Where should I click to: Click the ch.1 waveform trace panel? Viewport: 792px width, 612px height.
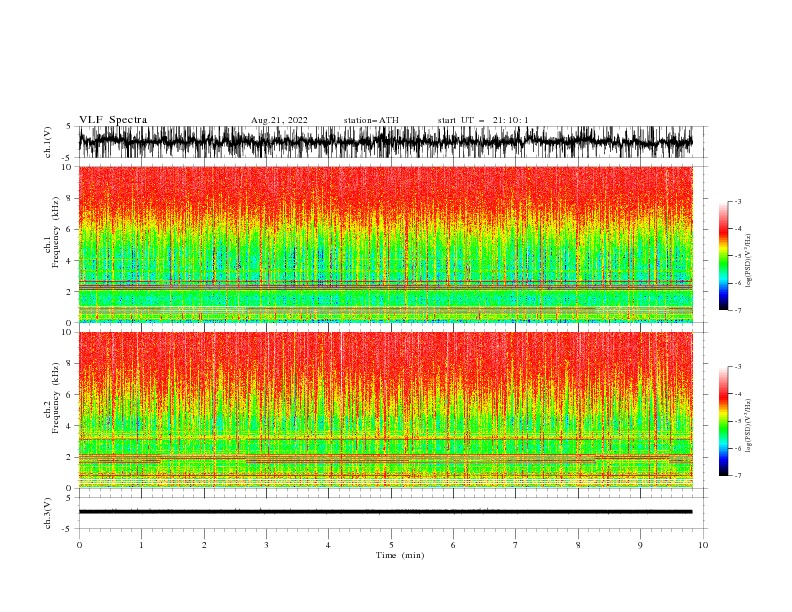pos(385,142)
